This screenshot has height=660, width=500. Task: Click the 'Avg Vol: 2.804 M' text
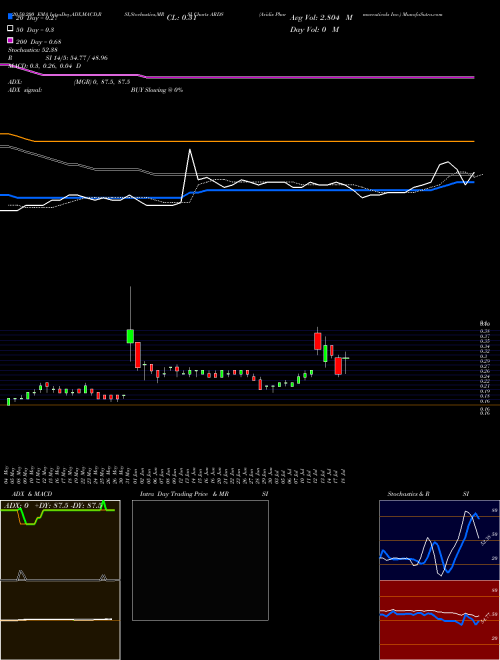[x=321, y=18]
